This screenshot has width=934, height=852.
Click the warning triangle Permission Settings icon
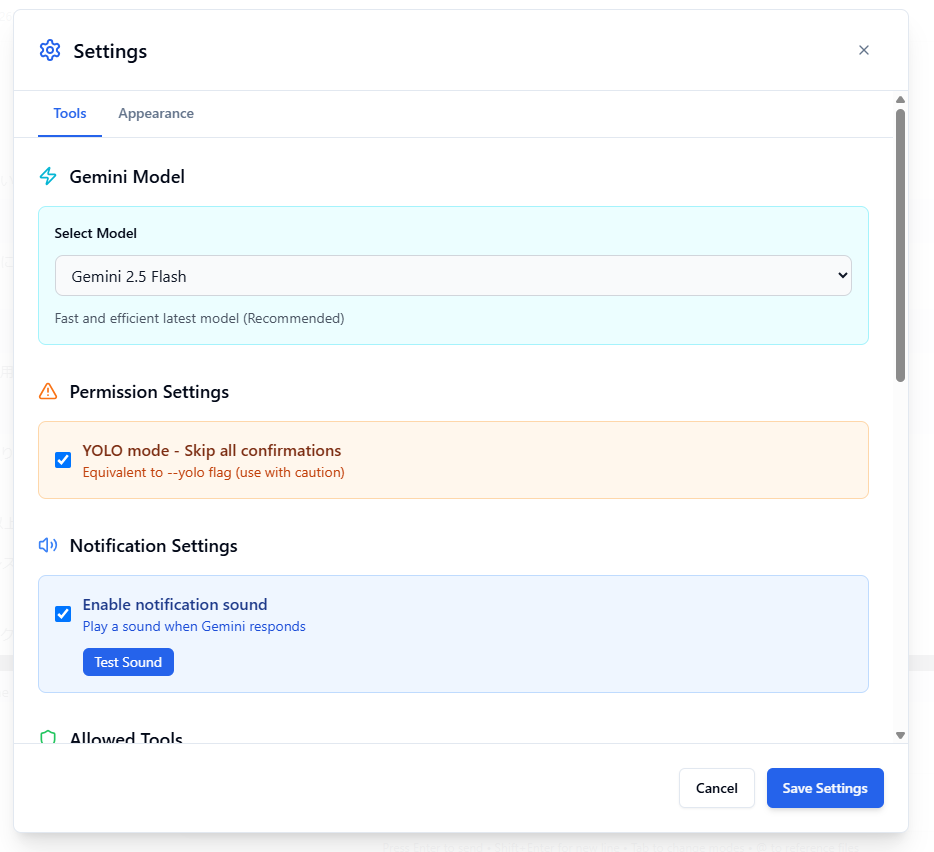pos(48,392)
